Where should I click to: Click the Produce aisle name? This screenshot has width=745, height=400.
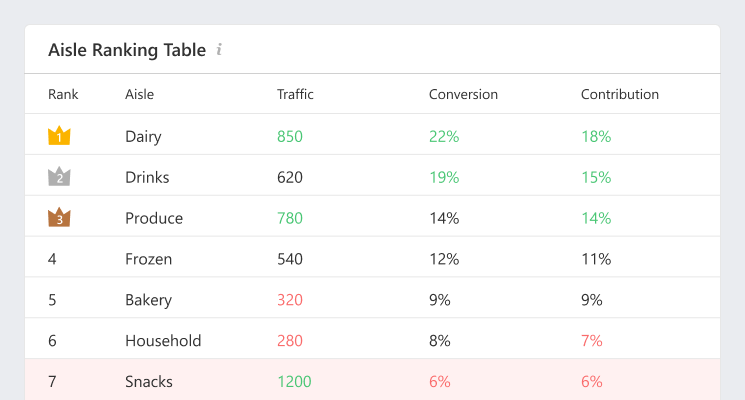pos(154,218)
